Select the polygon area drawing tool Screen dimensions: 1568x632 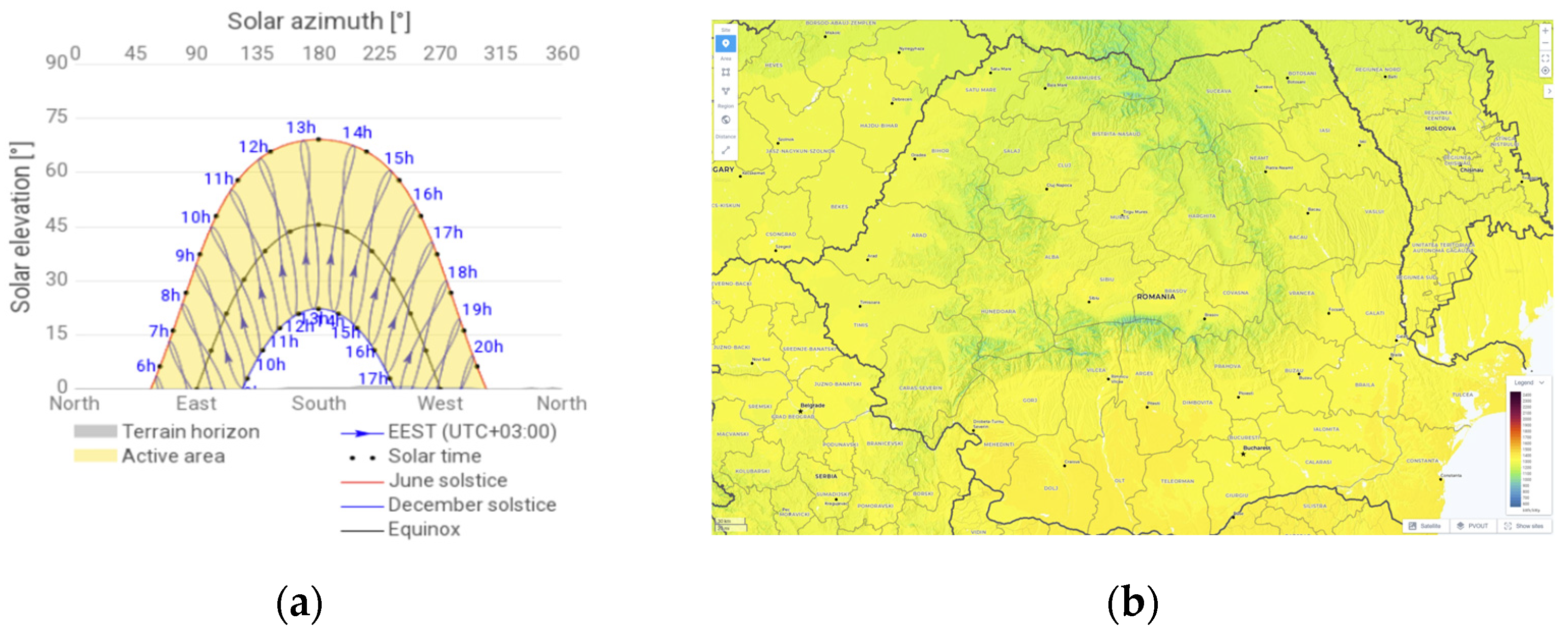[x=725, y=91]
